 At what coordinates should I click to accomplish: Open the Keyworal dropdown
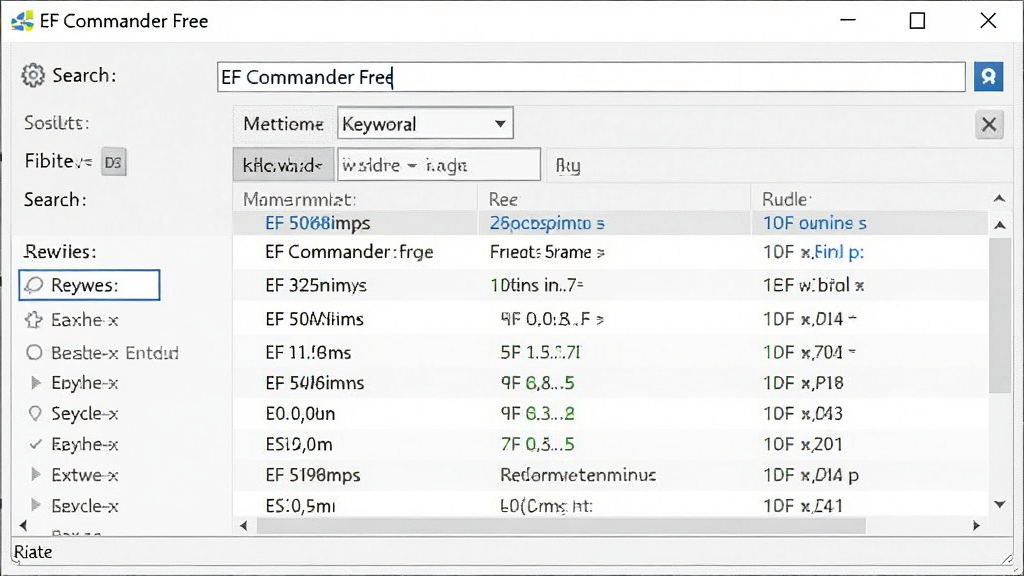(425, 123)
